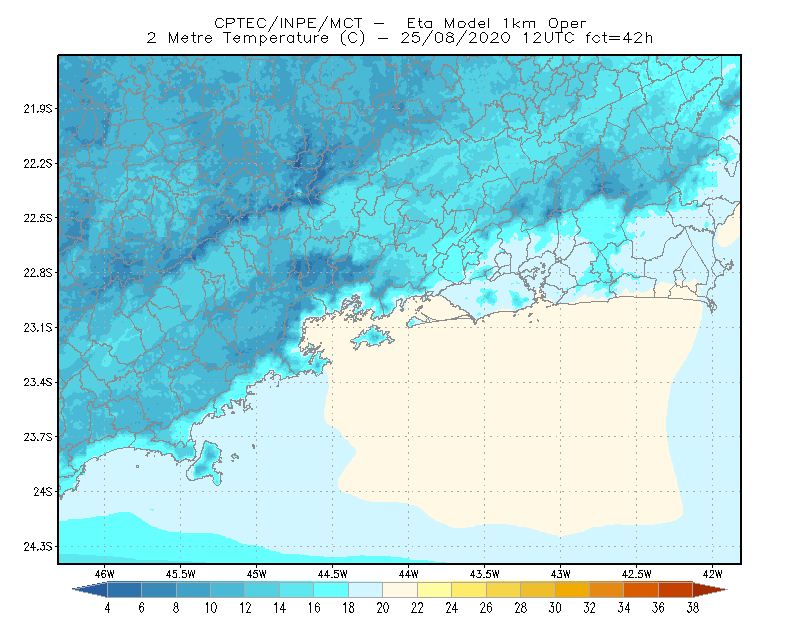
Task: Click the CPTEC/INPE/MCT header text
Action: (x=288, y=23)
